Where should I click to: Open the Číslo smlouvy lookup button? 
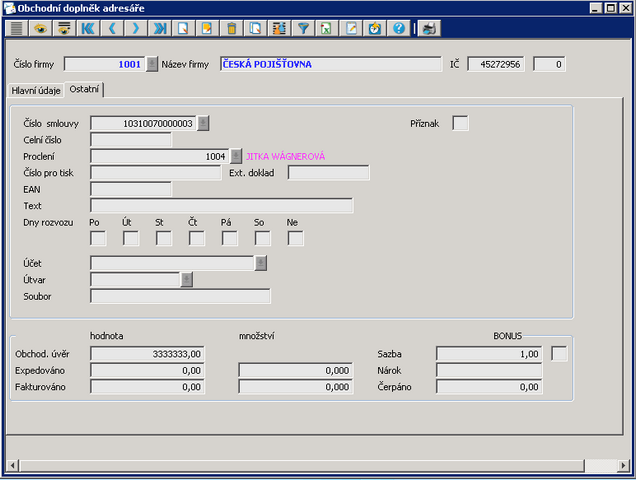pyautogui.click(x=203, y=123)
